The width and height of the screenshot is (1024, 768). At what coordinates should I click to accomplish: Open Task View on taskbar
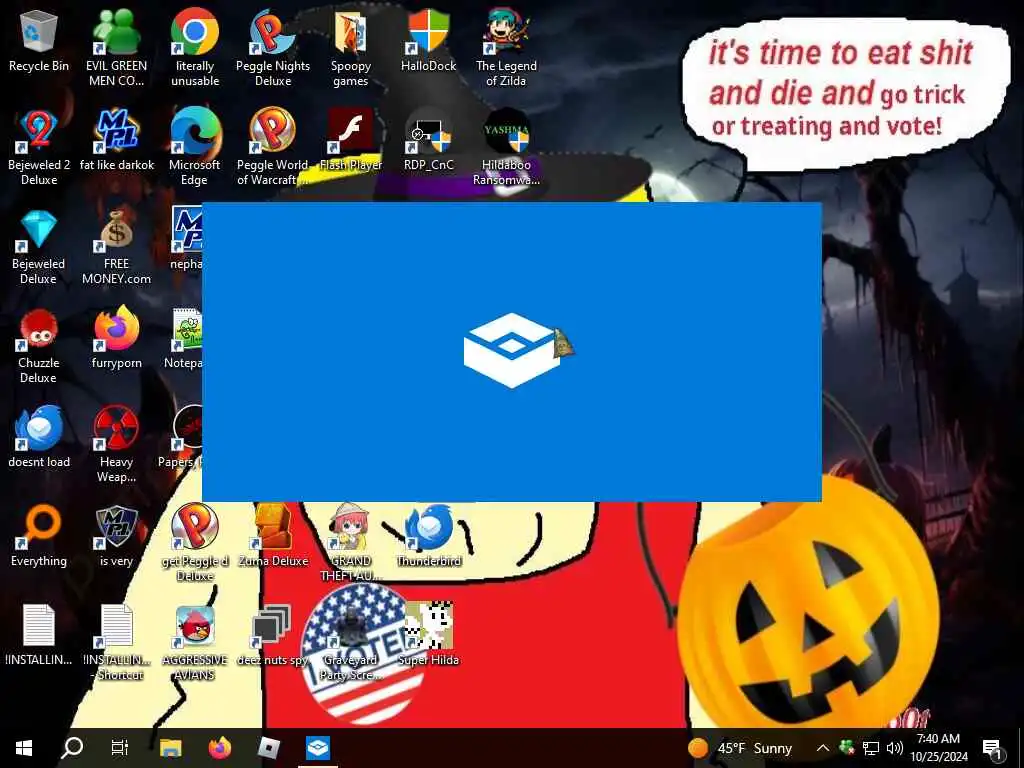(x=120, y=748)
